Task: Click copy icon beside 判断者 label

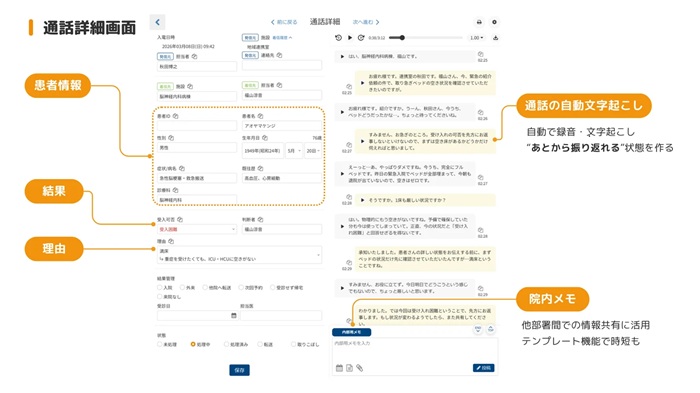Action: click(x=260, y=220)
